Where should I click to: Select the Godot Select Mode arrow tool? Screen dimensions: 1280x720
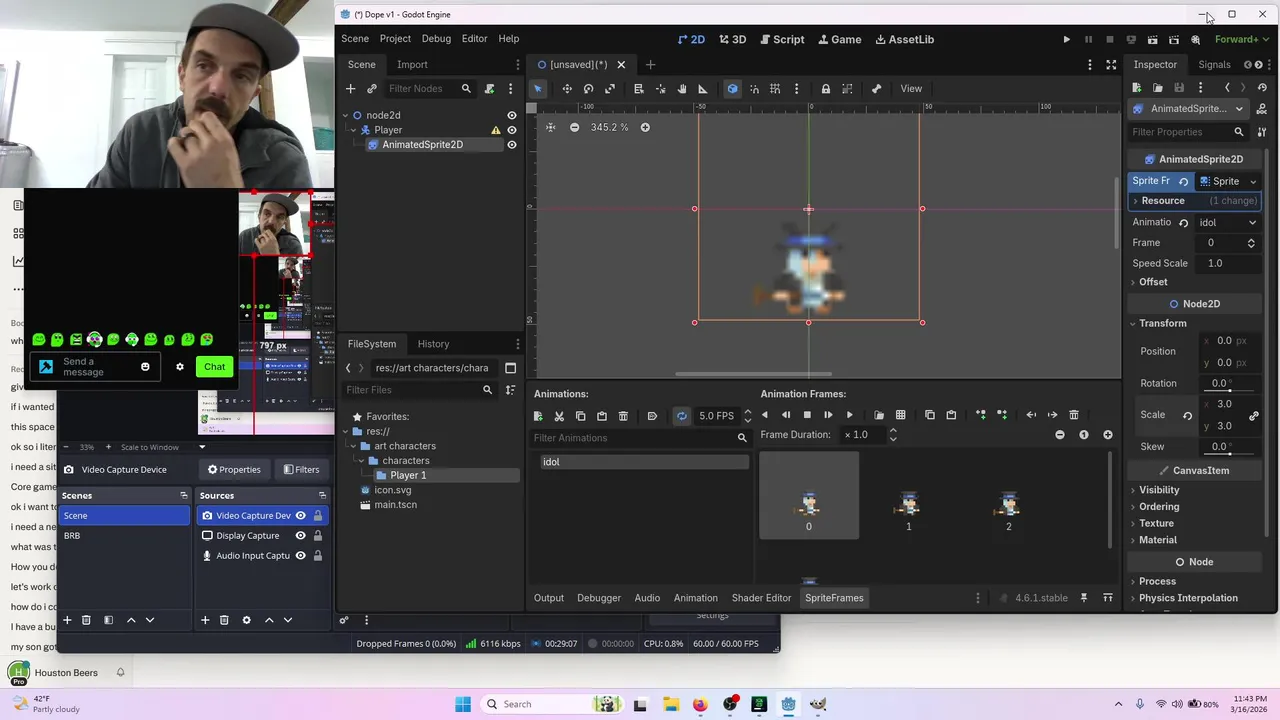(x=537, y=89)
